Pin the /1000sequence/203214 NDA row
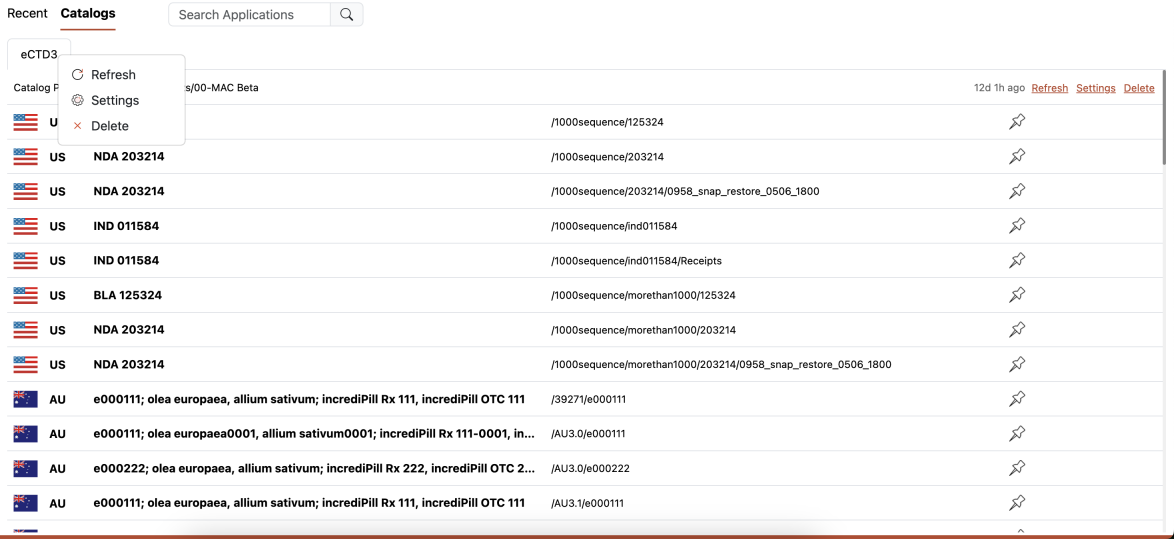This screenshot has width=1174, height=539. (1016, 157)
